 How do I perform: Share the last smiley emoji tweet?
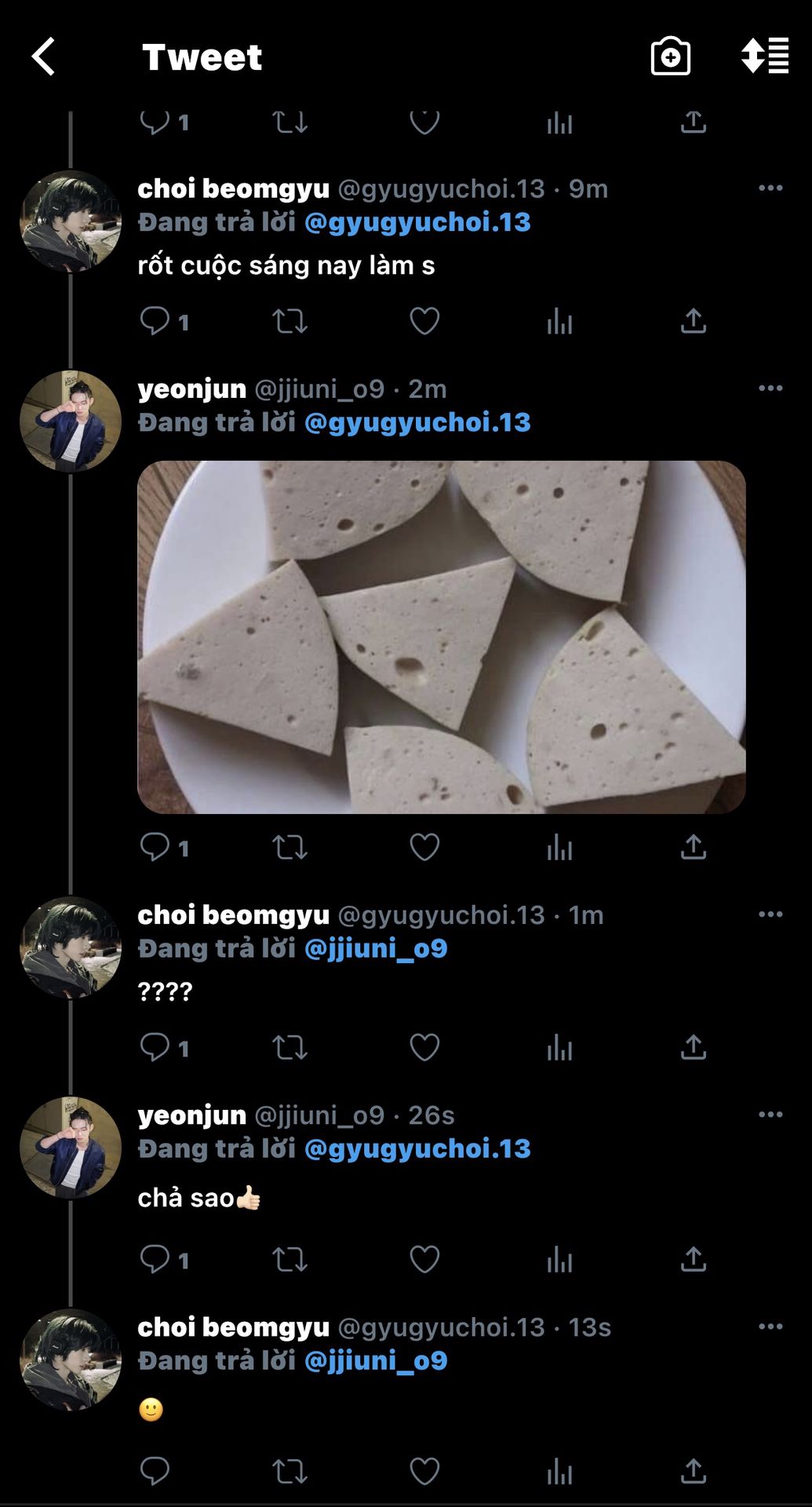694,1471
